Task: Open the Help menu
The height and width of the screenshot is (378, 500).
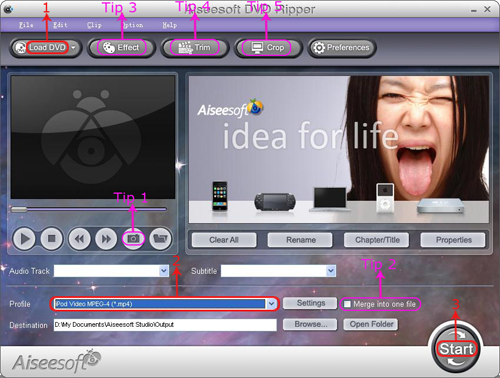Action: coord(169,25)
